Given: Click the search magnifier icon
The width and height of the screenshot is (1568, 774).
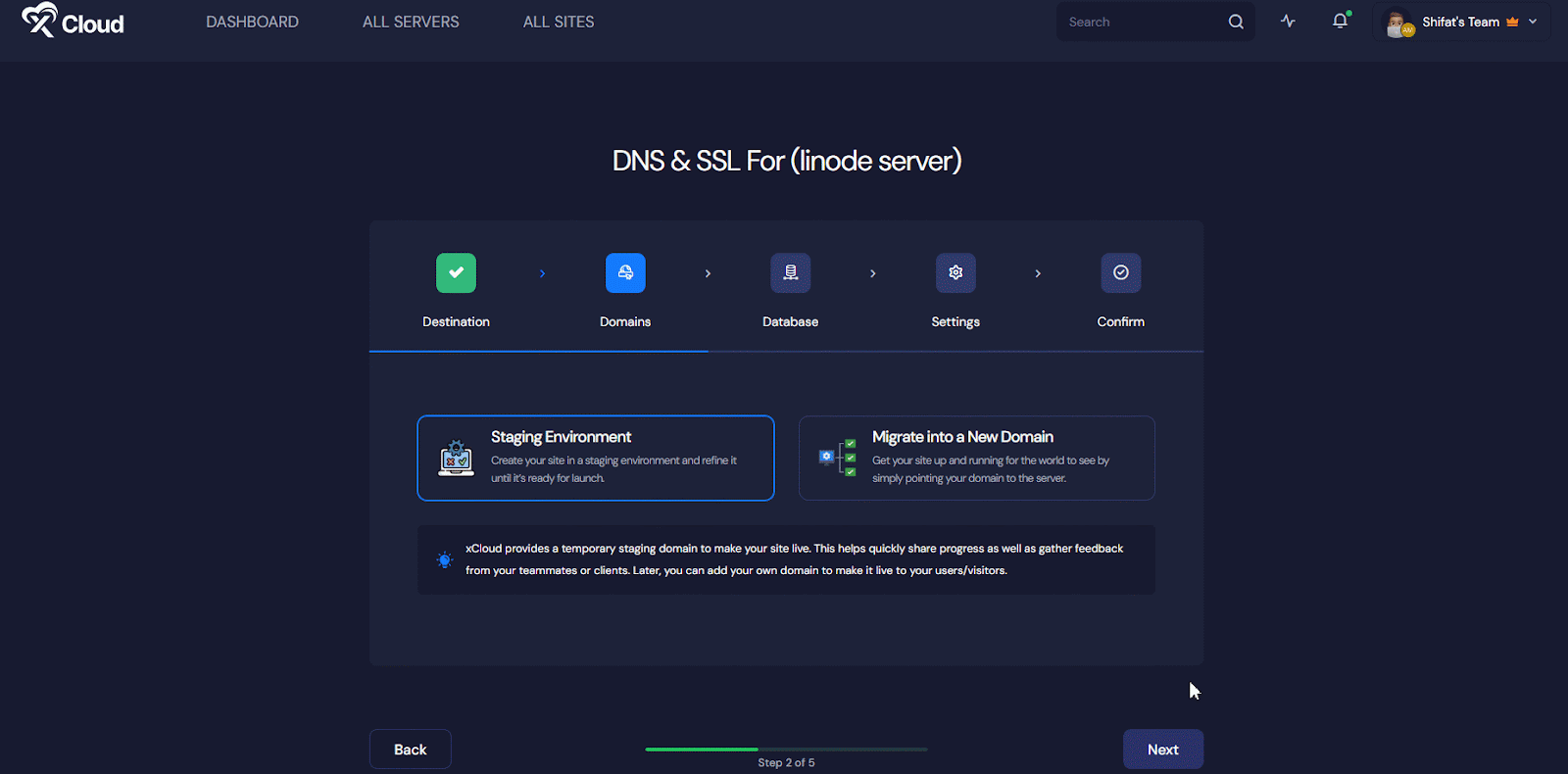Looking at the screenshot, I should (1236, 22).
